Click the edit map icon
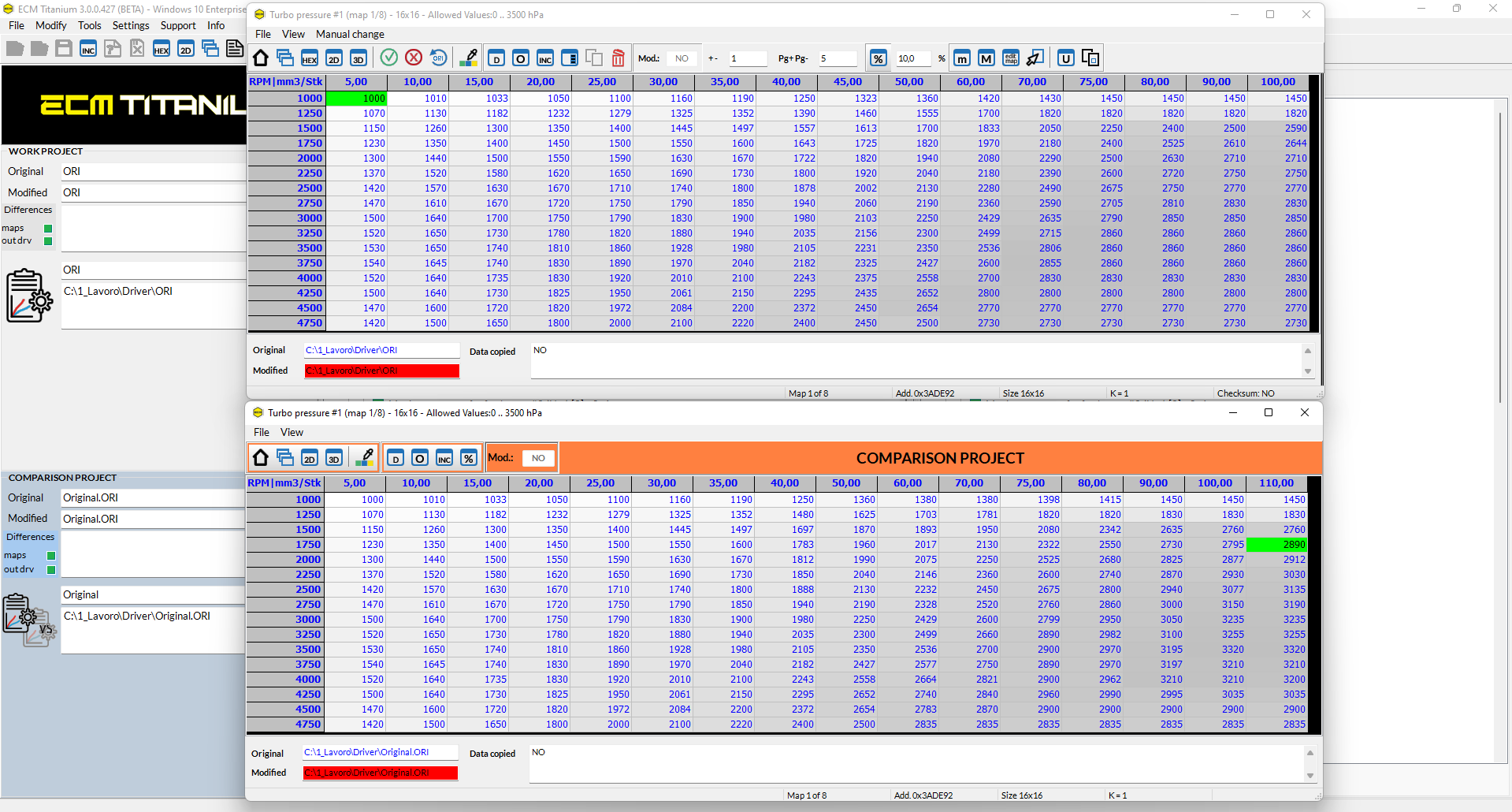The height and width of the screenshot is (812, 1512). tap(1011, 58)
